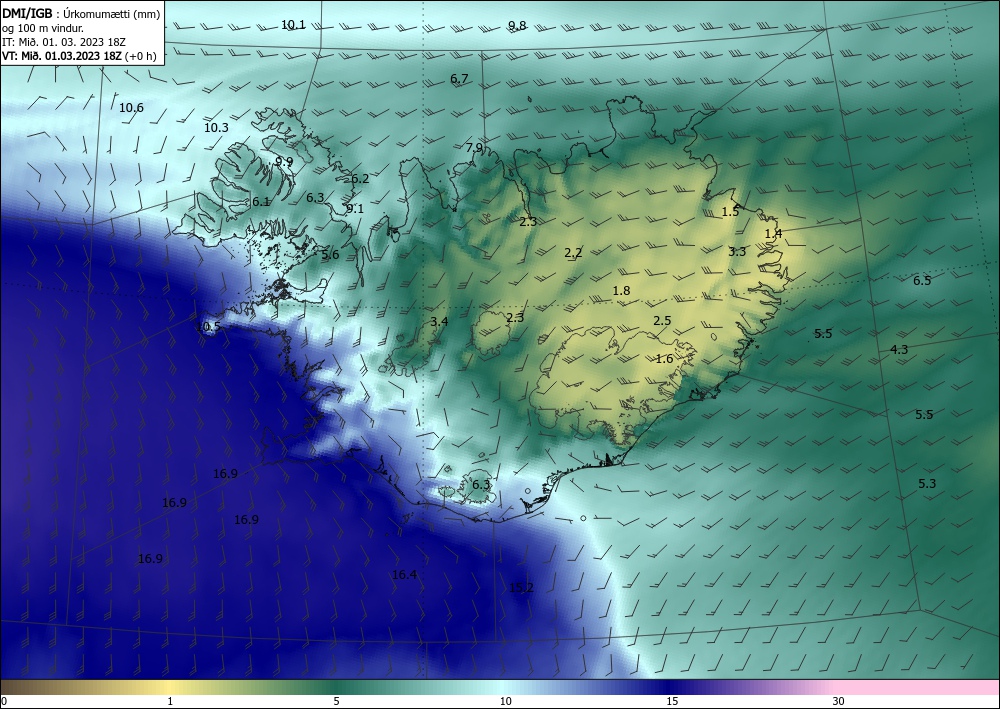Image resolution: width=1000 pixels, height=709 pixels.
Task: Click the dark navy band of the color scale
Action: (x=670, y=687)
